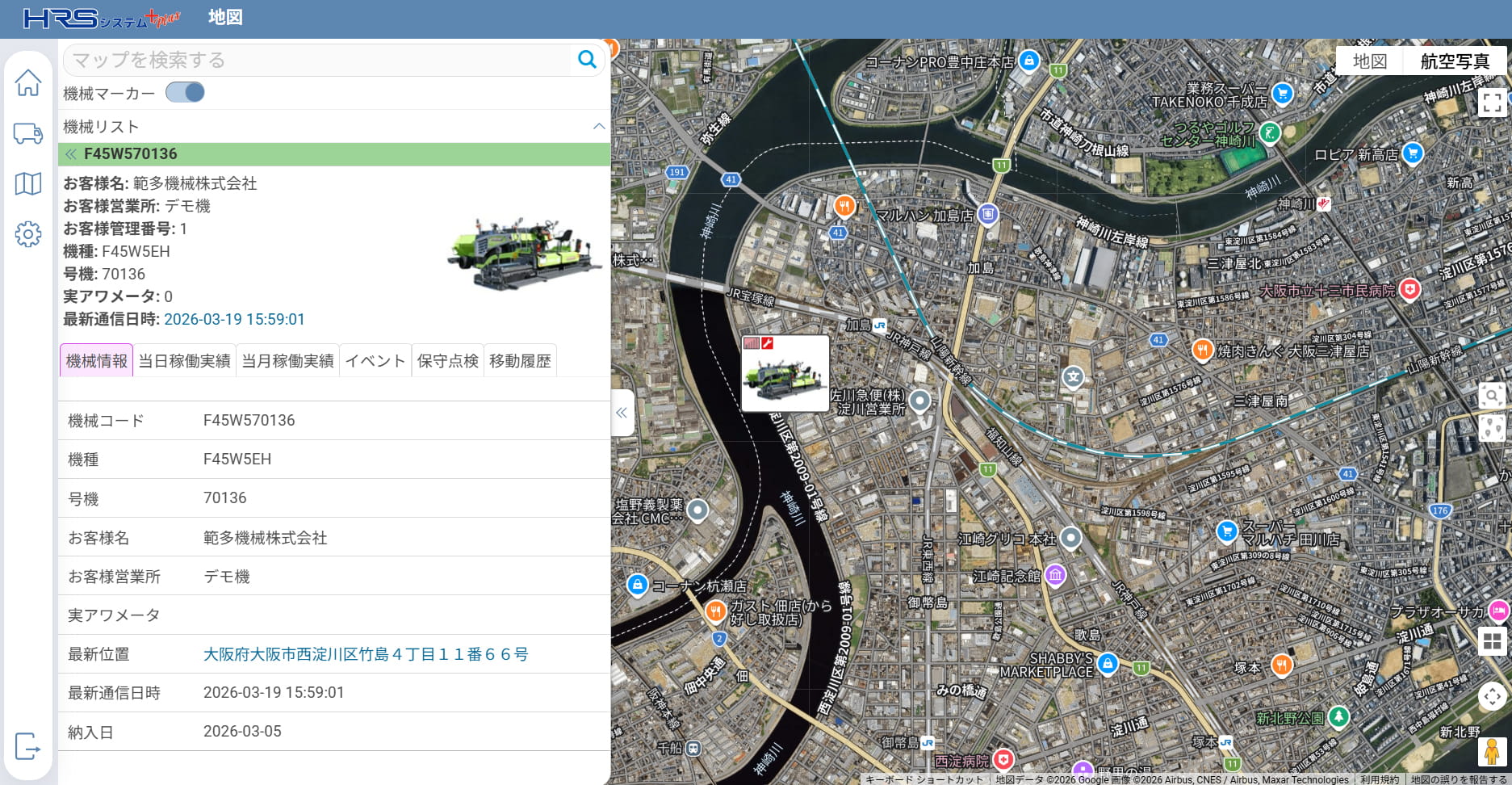Click the four-square grid map control

coord(1492,642)
